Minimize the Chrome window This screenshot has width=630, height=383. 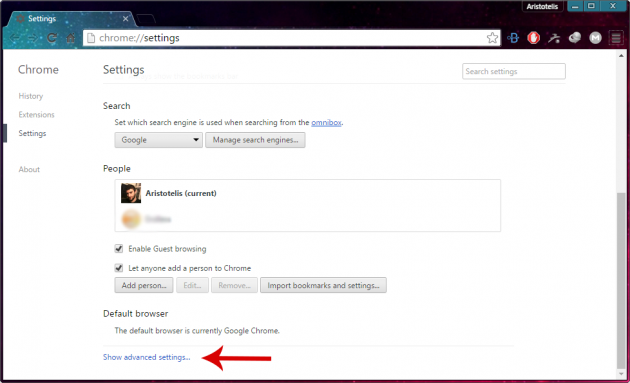575,6
